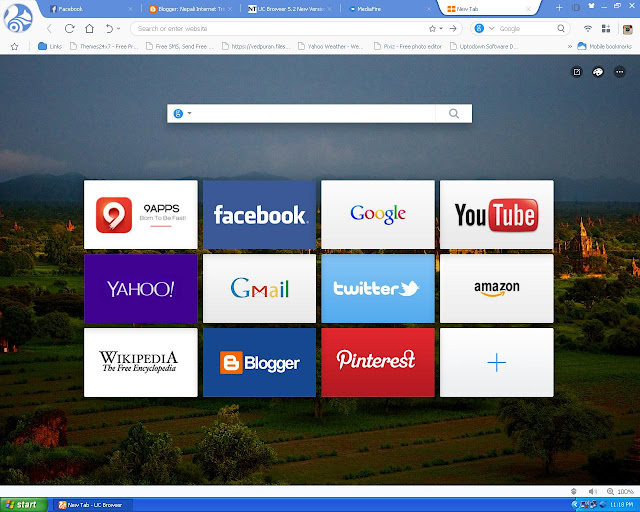The width and height of the screenshot is (640, 512).
Task: Toggle sound with status bar speaker icon
Action: click(593, 491)
